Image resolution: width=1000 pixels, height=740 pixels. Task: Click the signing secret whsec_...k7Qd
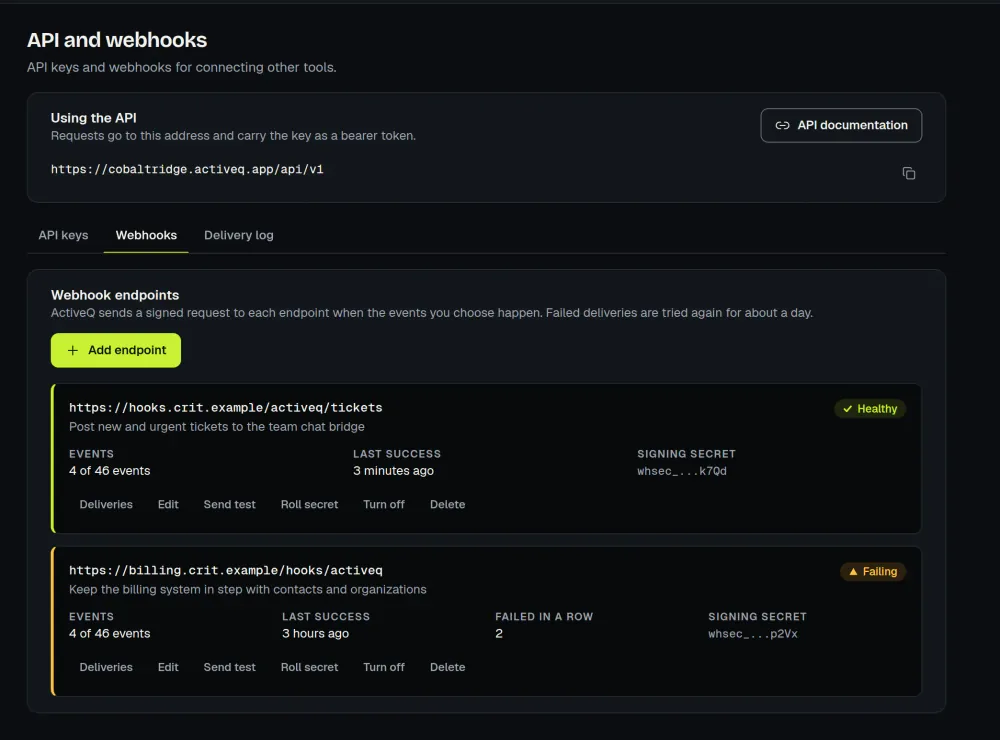click(682, 471)
